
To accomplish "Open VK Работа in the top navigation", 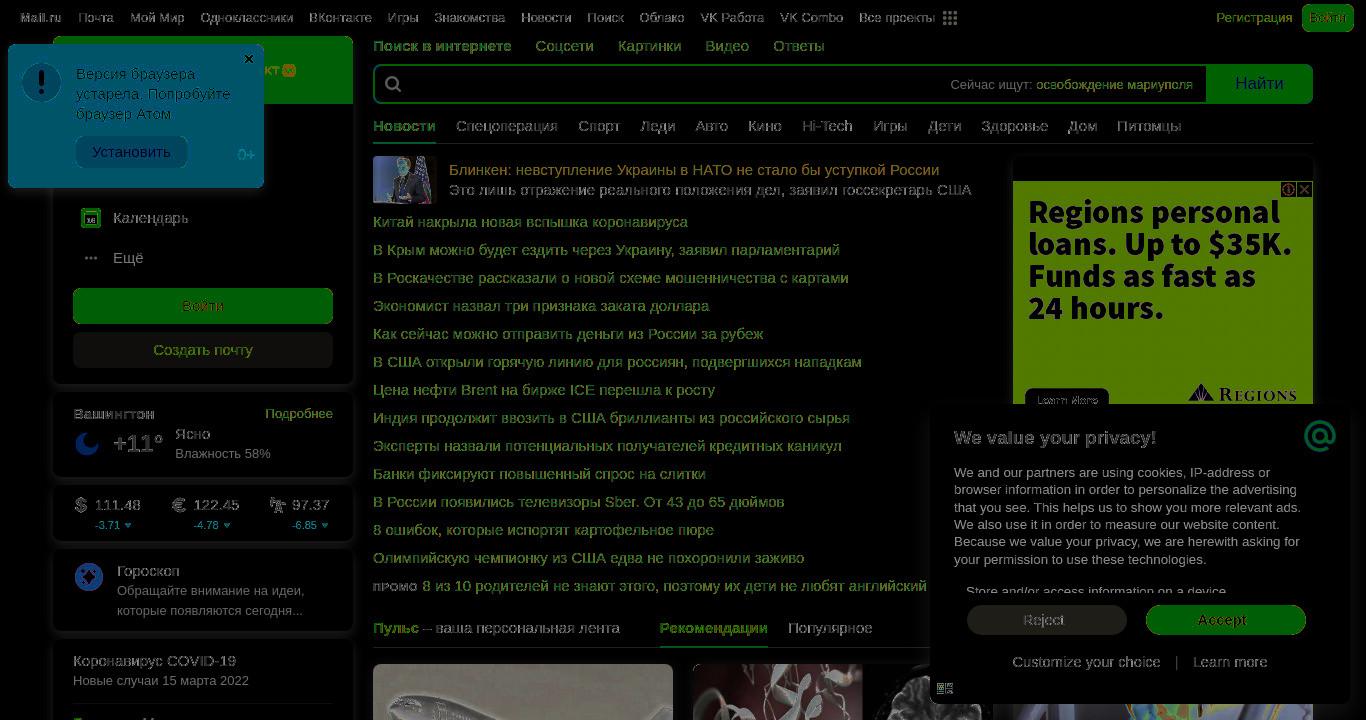I will [732, 18].
